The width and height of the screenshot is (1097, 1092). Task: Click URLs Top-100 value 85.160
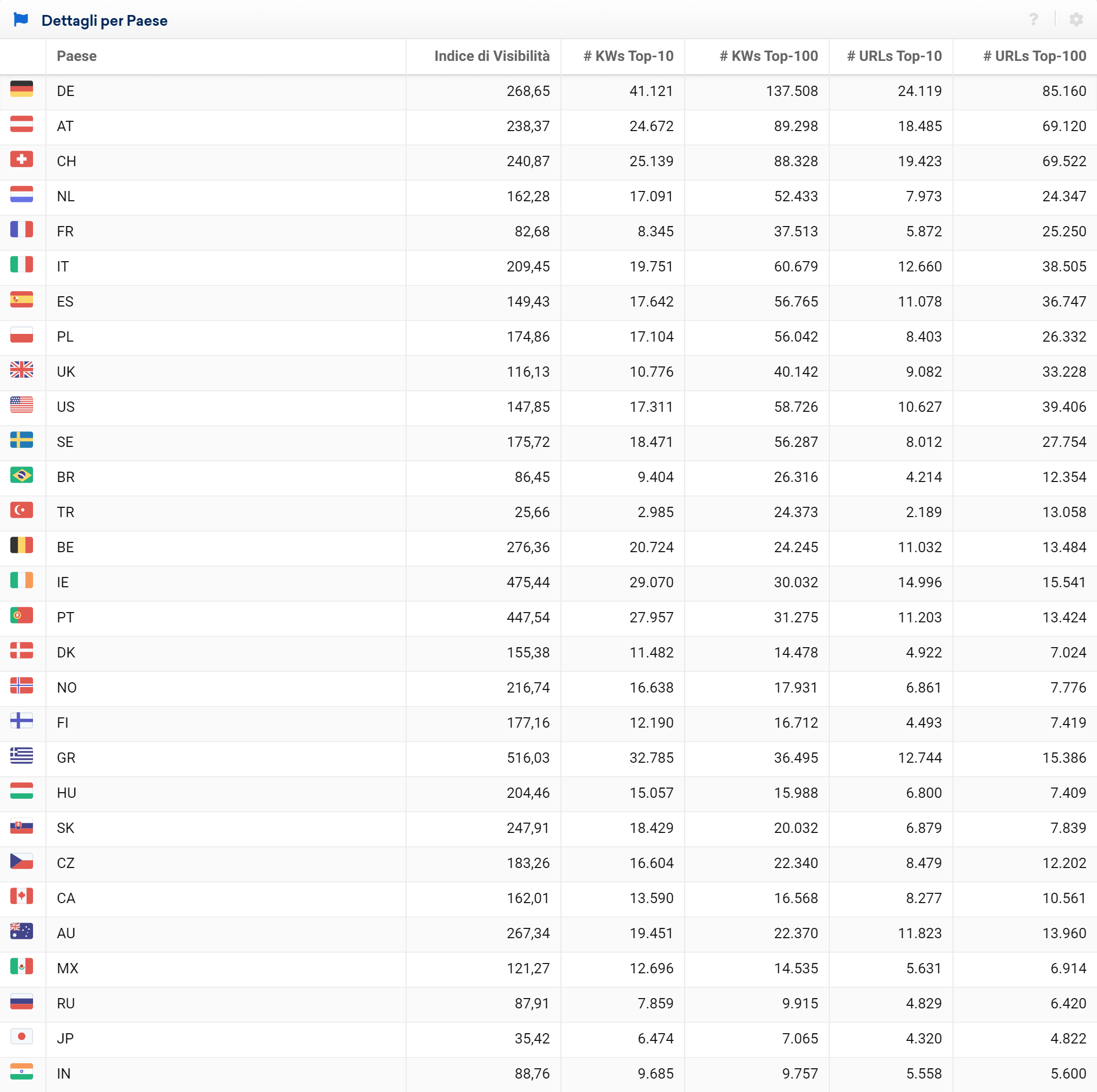click(1064, 91)
